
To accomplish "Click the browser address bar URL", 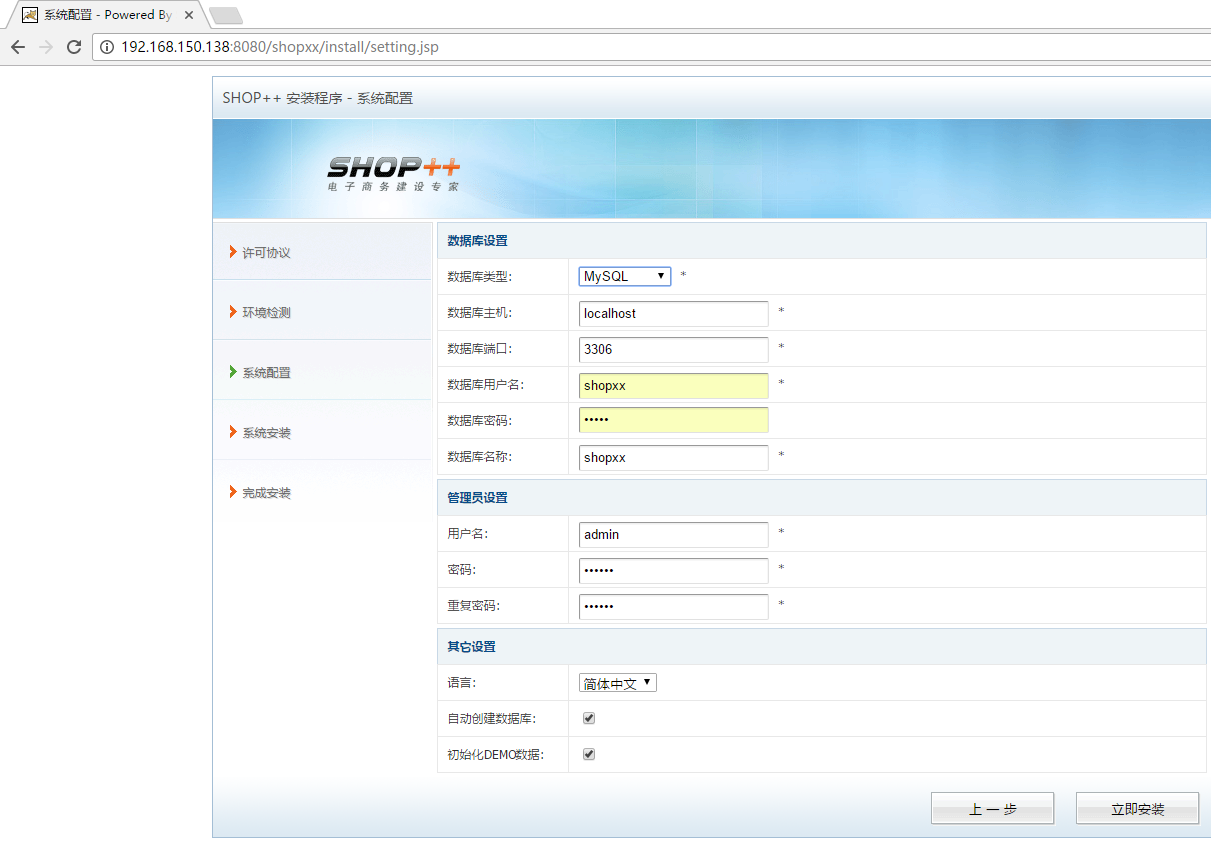I will [x=280, y=47].
